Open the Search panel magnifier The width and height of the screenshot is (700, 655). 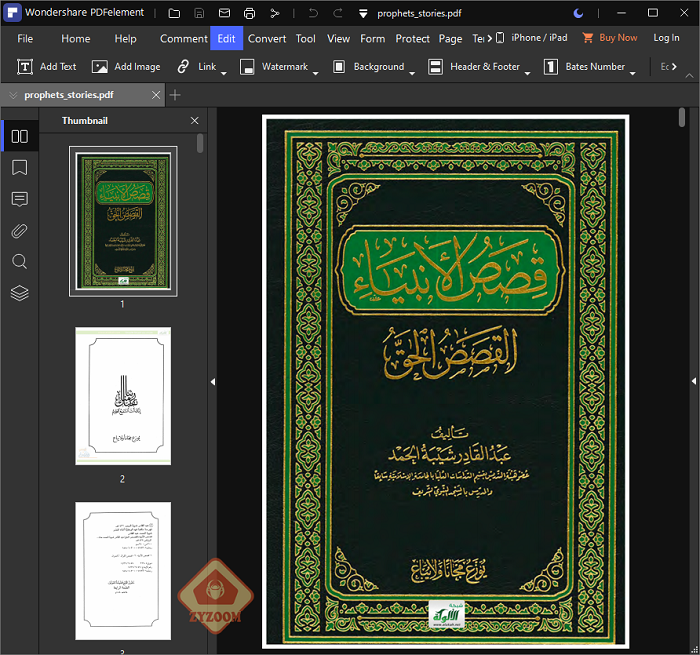pos(20,262)
